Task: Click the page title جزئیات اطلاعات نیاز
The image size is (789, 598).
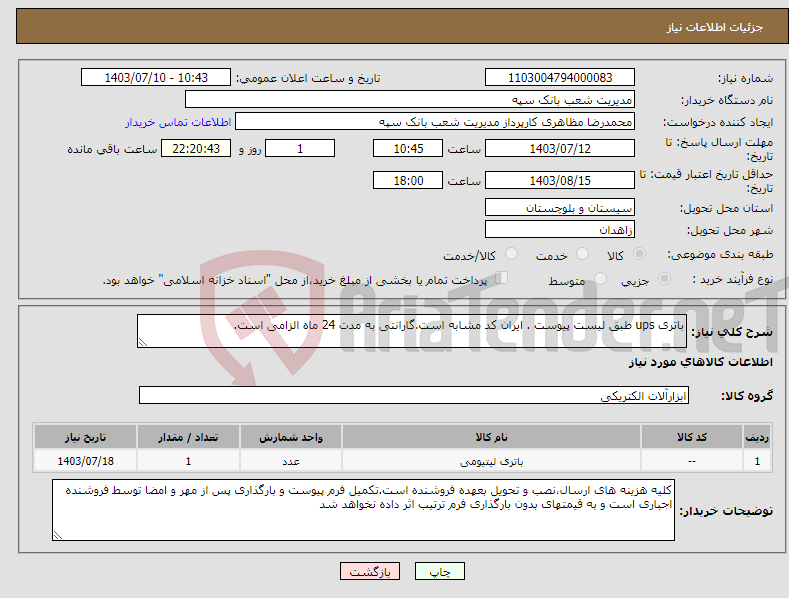Action: tap(715, 27)
